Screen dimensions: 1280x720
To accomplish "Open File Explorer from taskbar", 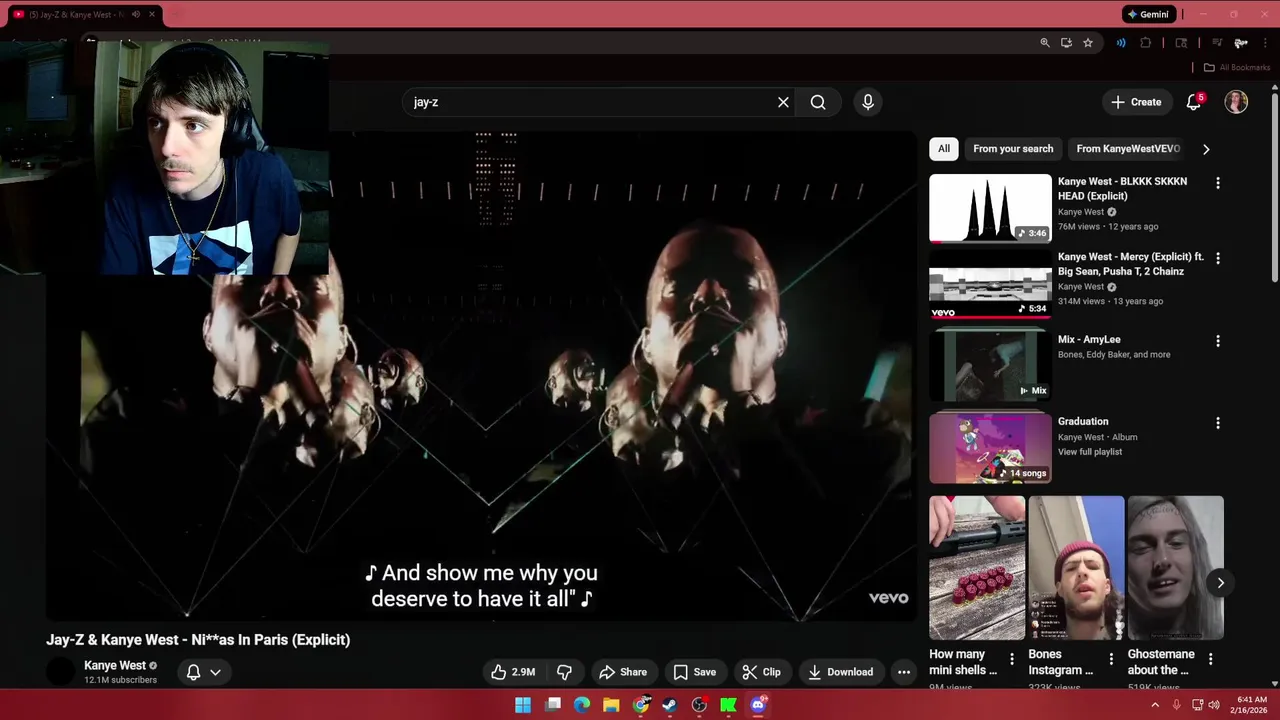I will tap(611, 705).
